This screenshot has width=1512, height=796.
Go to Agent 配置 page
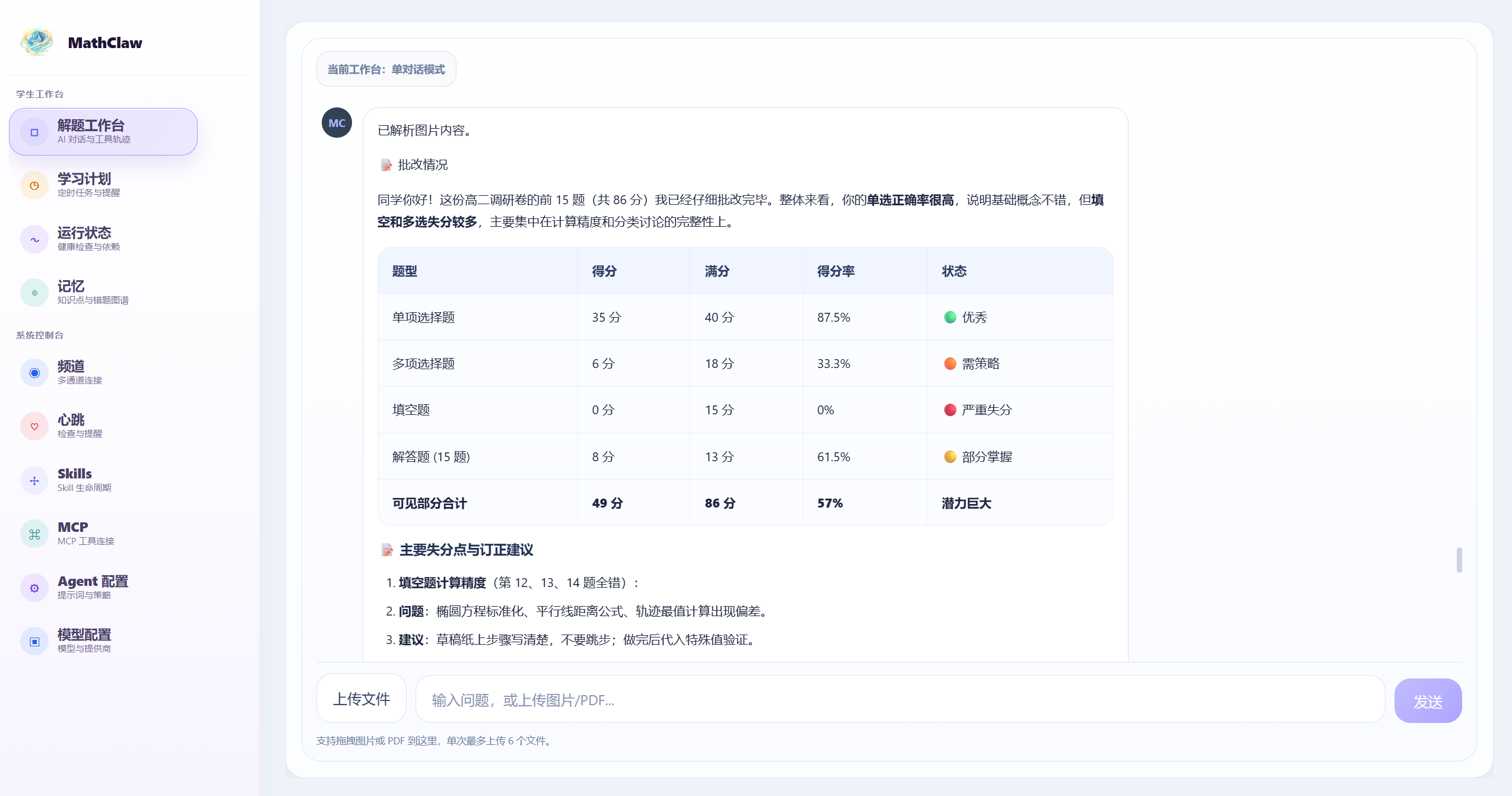[x=93, y=586]
